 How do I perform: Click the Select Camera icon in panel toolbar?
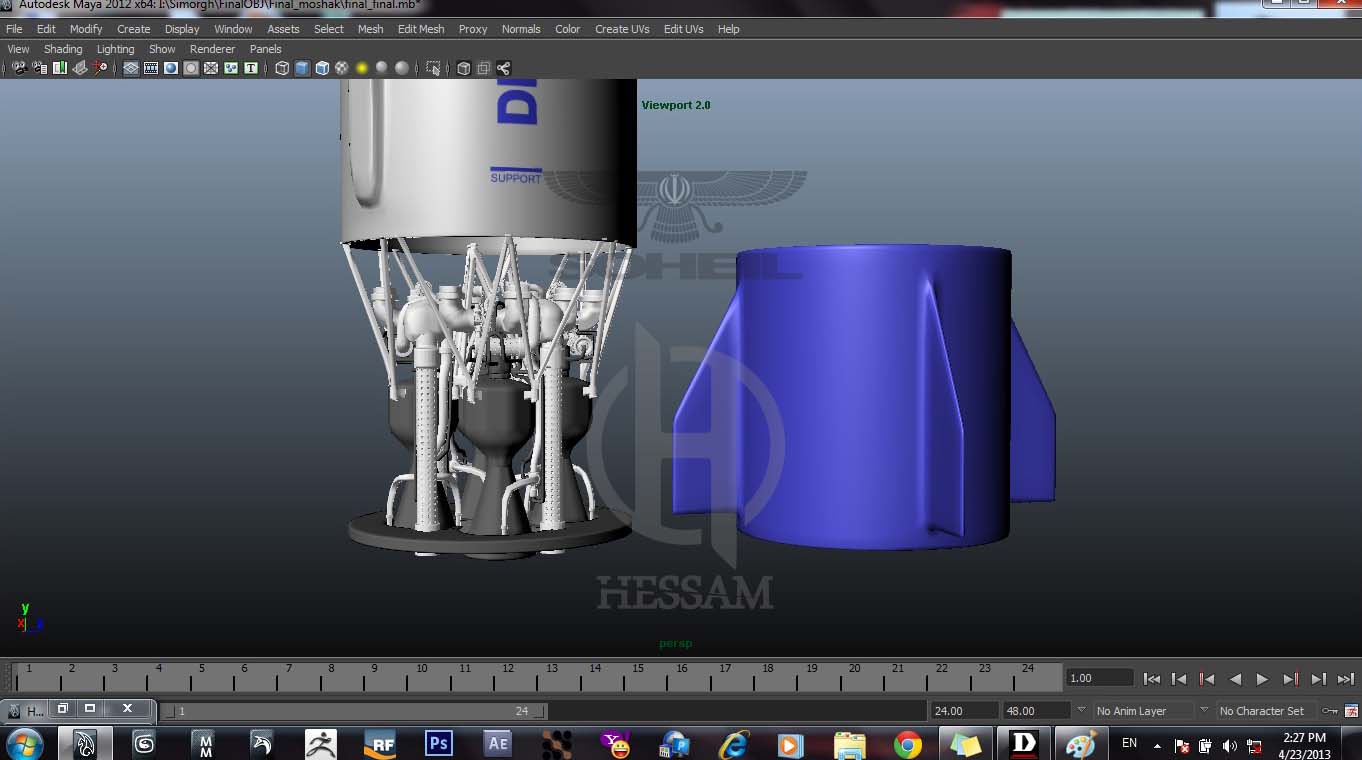point(19,68)
